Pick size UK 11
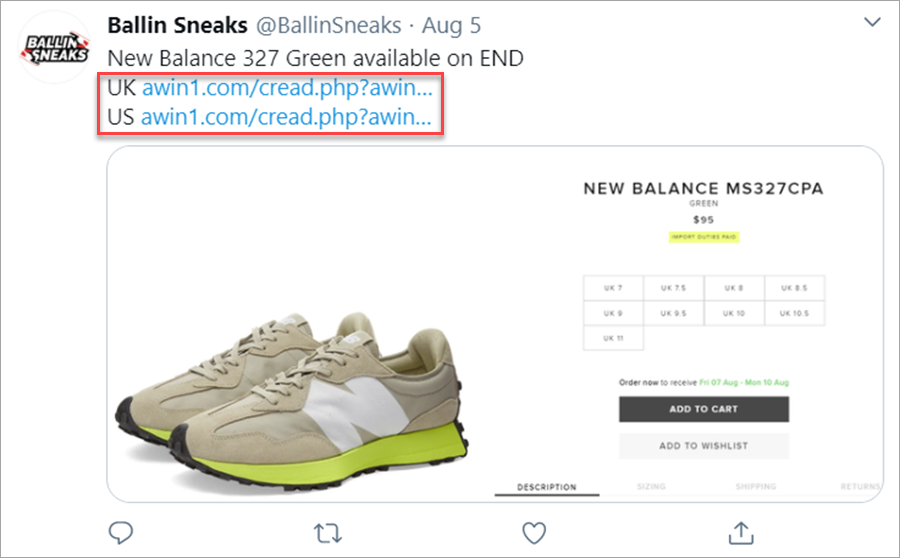900x558 pixels. (x=613, y=338)
